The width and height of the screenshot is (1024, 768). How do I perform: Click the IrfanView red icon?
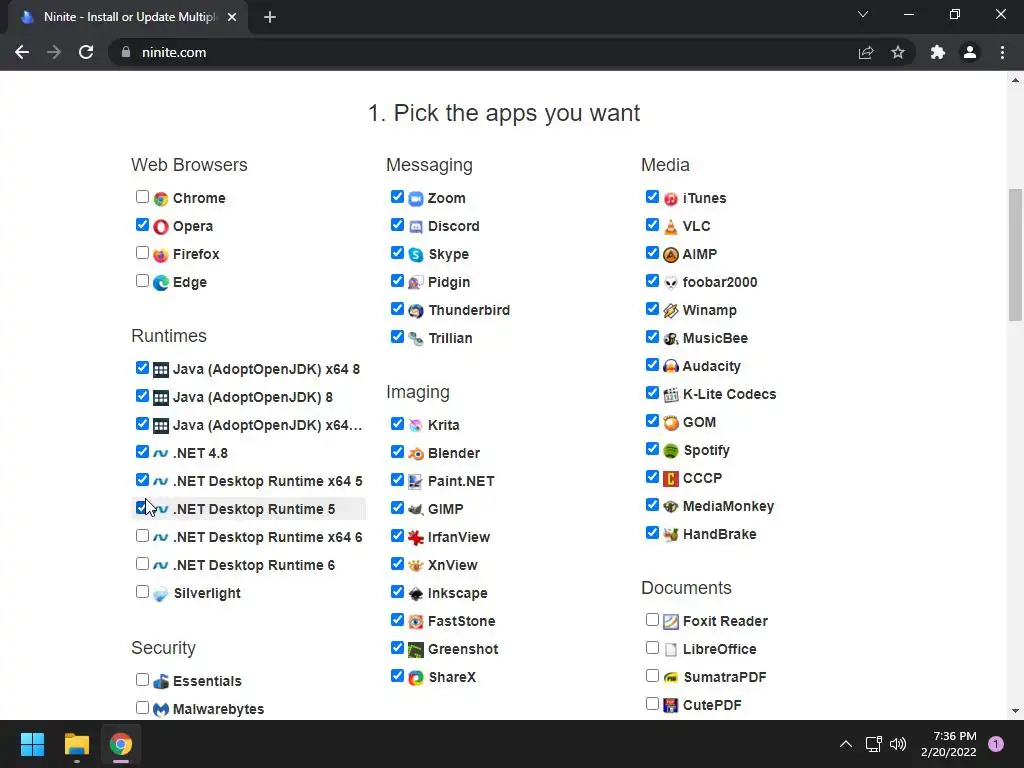coord(415,537)
